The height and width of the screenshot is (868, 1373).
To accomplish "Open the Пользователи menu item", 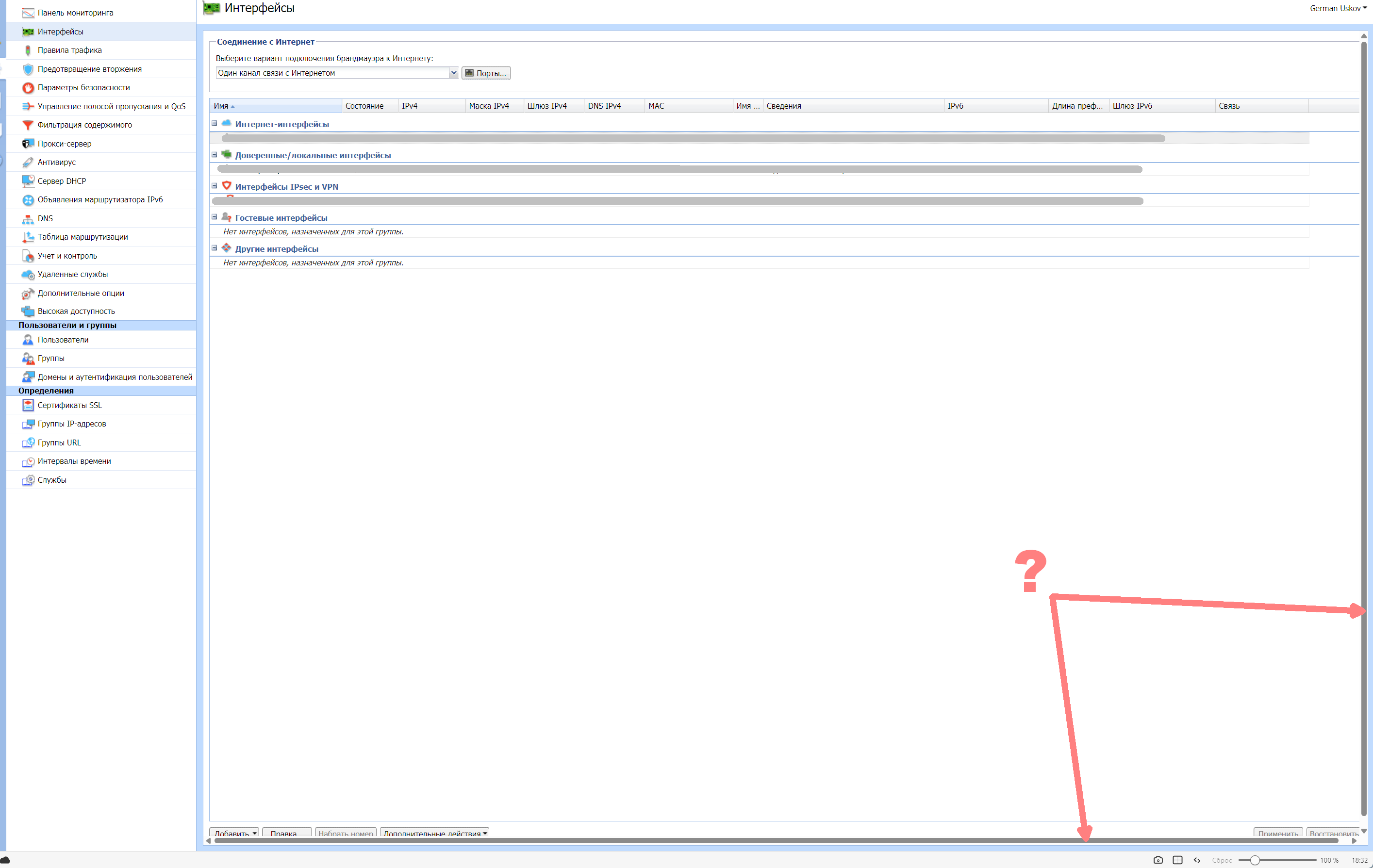I will pyautogui.click(x=63, y=340).
